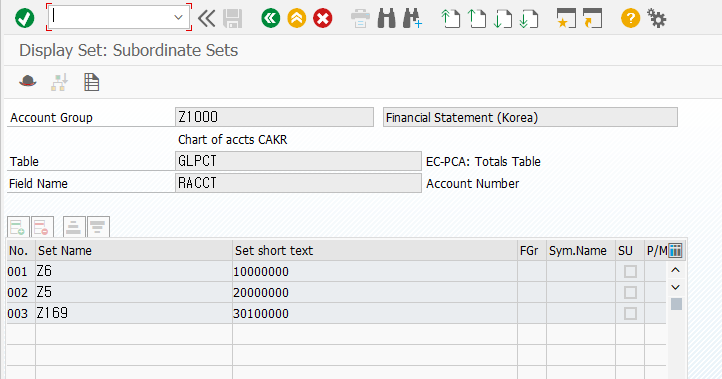The width and height of the screenshot is (722, 379).
Task: Click short text cell 10000000
Action: point(375,271)
